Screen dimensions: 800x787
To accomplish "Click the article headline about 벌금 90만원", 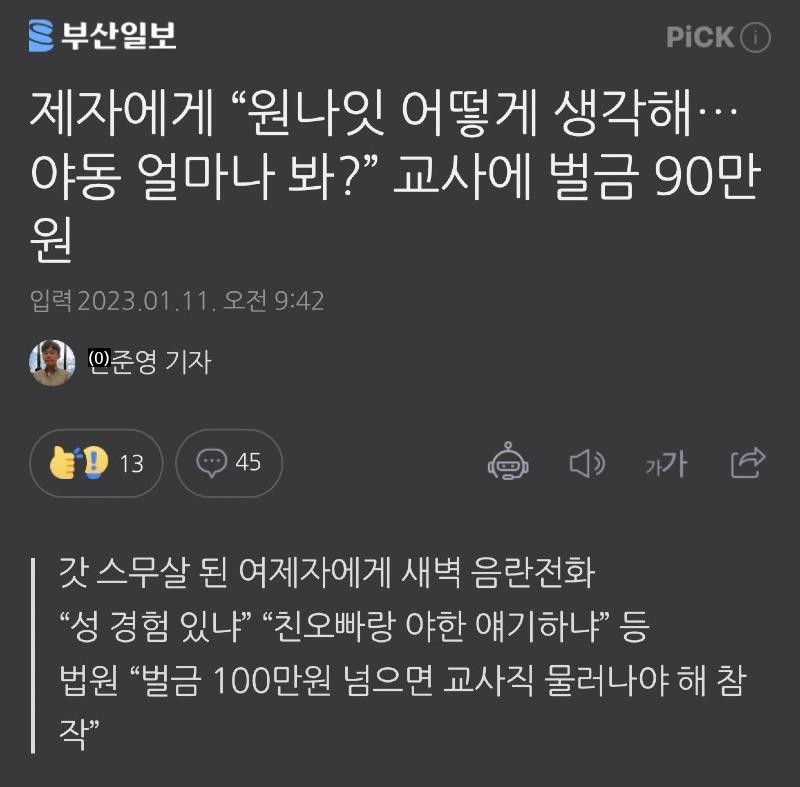I will (x=396, y=175).
